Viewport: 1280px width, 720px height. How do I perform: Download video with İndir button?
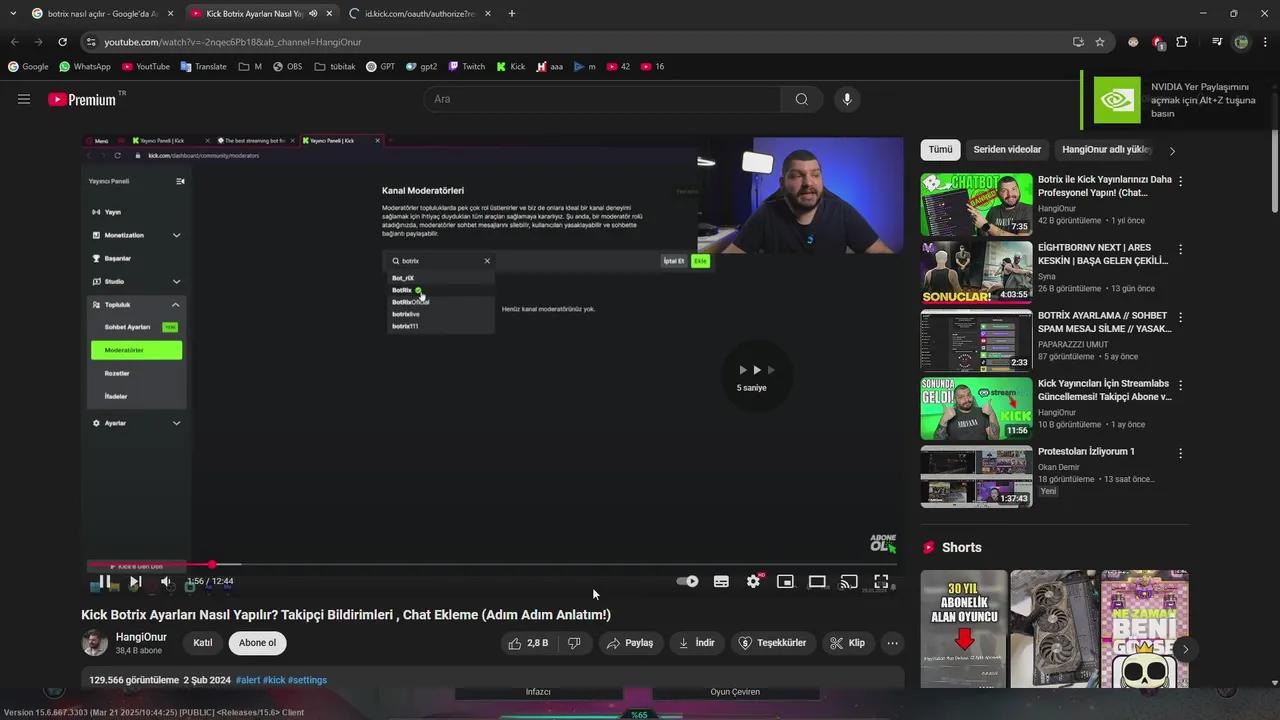pos(696,643)
